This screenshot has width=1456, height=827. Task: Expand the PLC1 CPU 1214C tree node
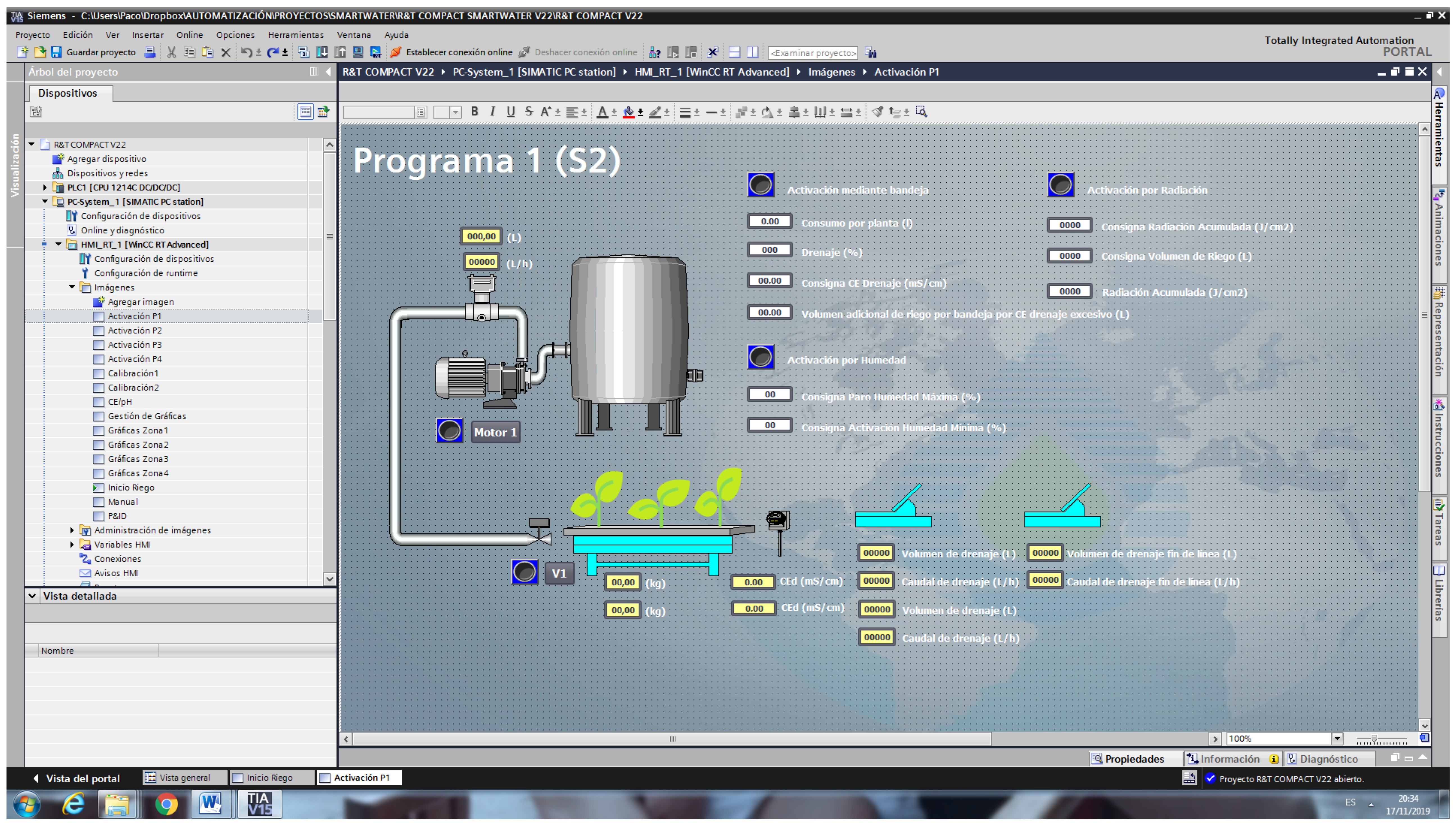[46, 187]
